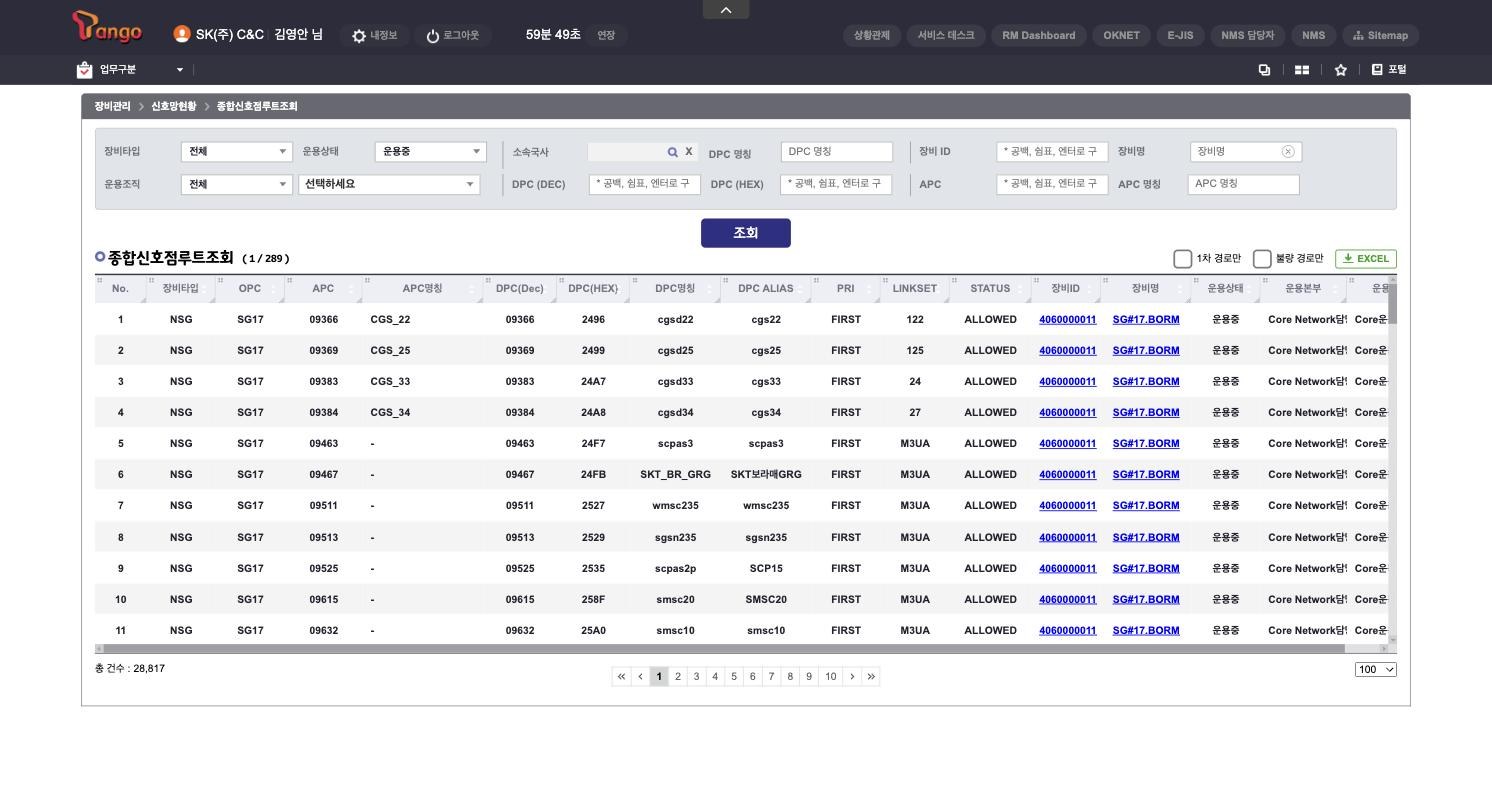Open the 운용조직 전체 dropdown

pos(237,184)
